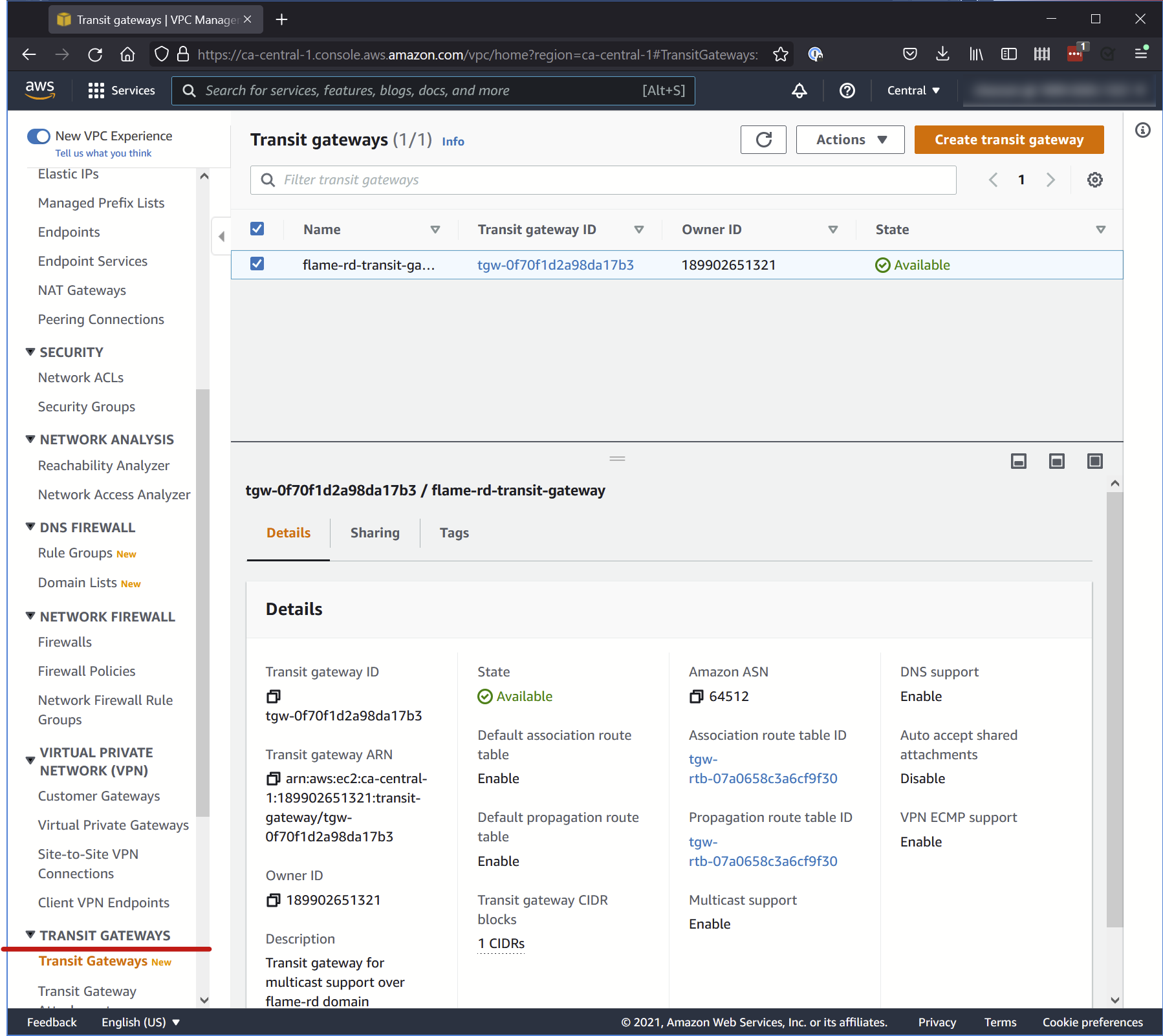
Task: Collapse the left navigation pane arrow
Action: (221, 236)
